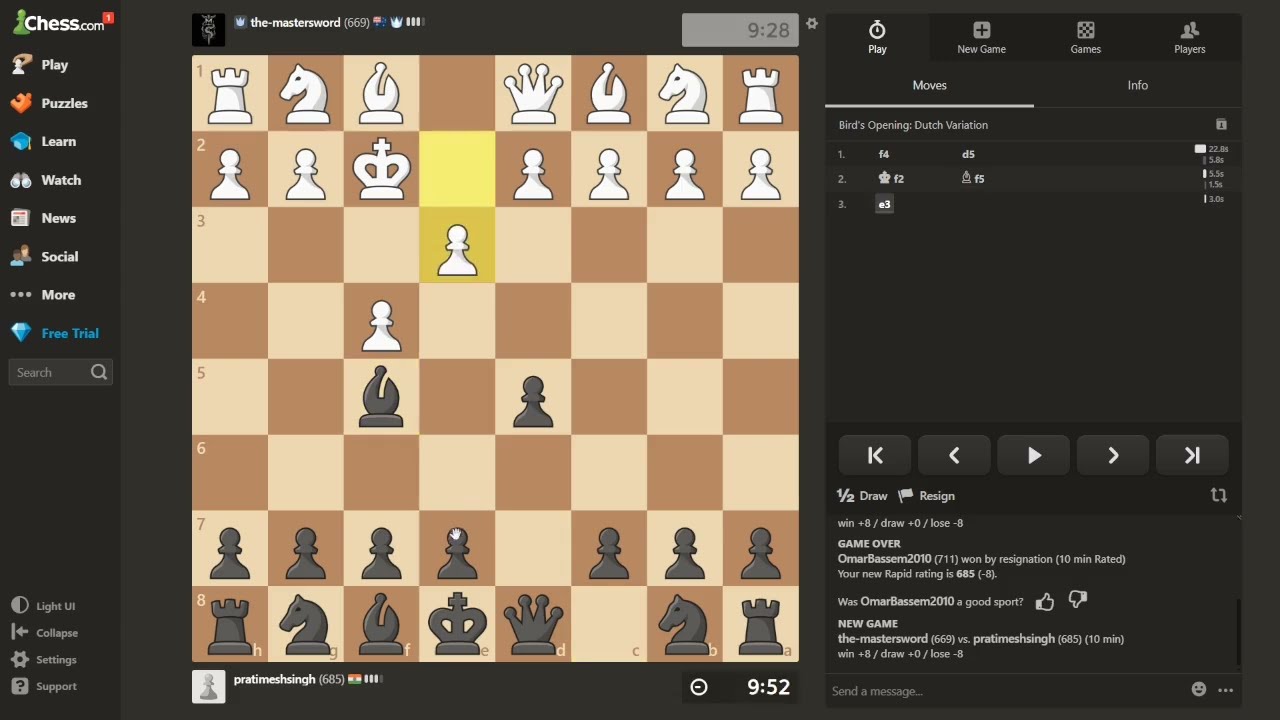Screen dimensions: 1280x720
Task: Play through the moves
Action: coord(1034,455)
